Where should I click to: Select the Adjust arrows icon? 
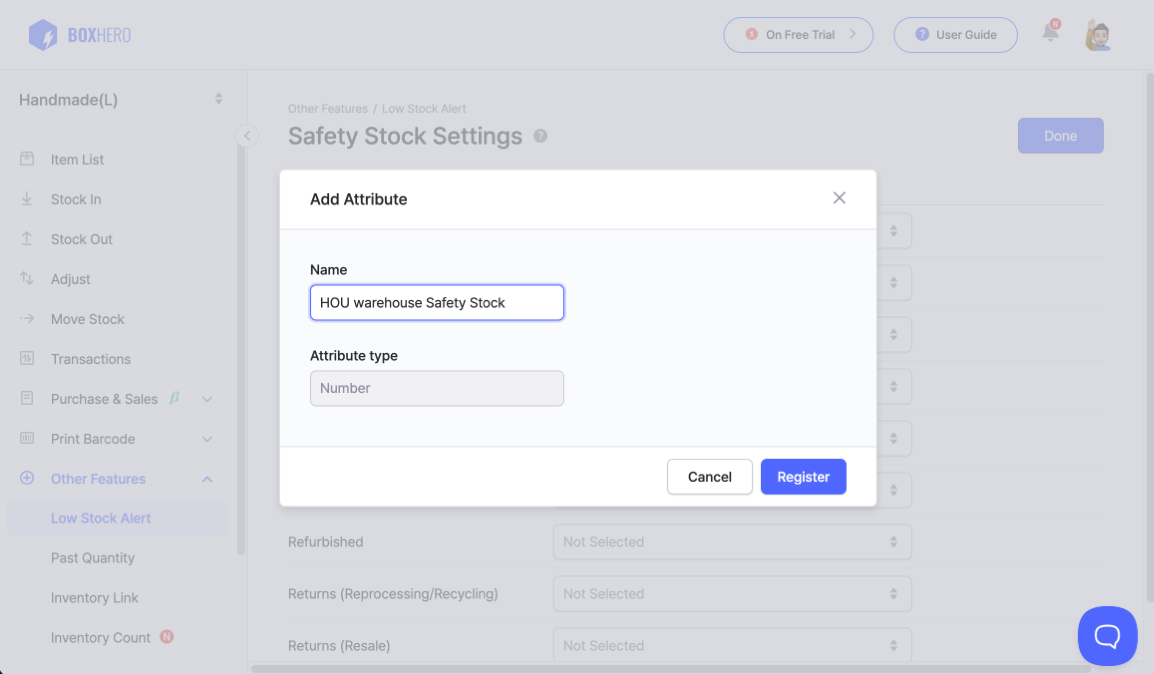pos(26,279)
